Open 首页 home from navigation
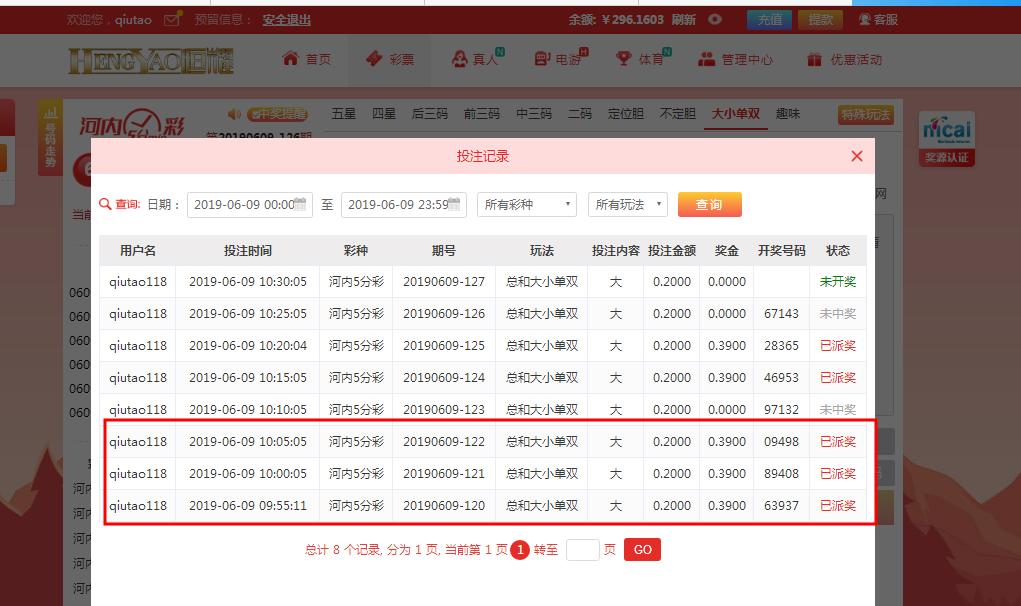 click(307, 59)
